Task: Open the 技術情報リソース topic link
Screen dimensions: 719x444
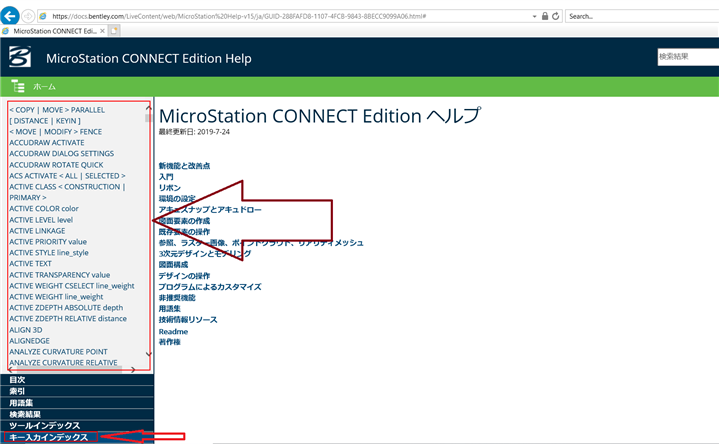Action: [x=188, y=320]
